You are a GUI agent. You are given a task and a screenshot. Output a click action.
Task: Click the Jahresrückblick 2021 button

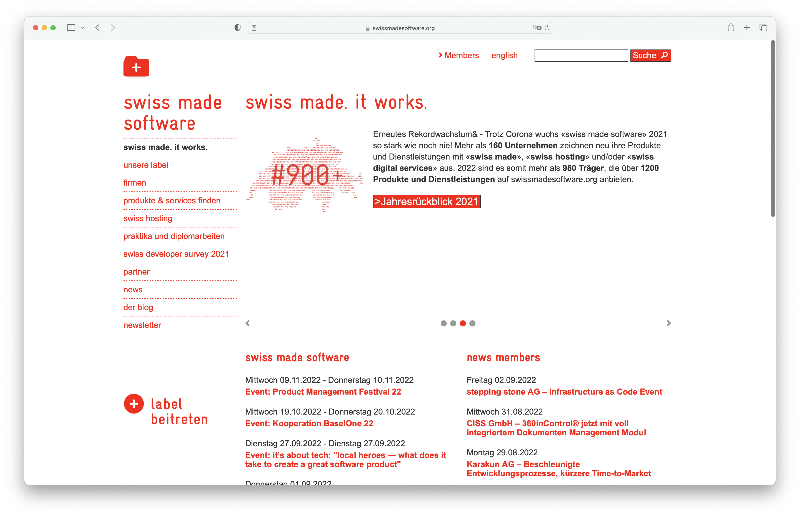pyautogui.click(x=427, y=202)
